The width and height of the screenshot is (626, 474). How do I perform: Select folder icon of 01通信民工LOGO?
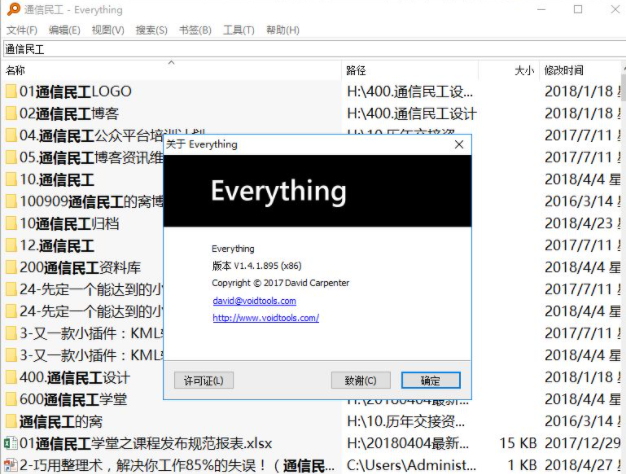pyautogui.click(x=11, y=91)
